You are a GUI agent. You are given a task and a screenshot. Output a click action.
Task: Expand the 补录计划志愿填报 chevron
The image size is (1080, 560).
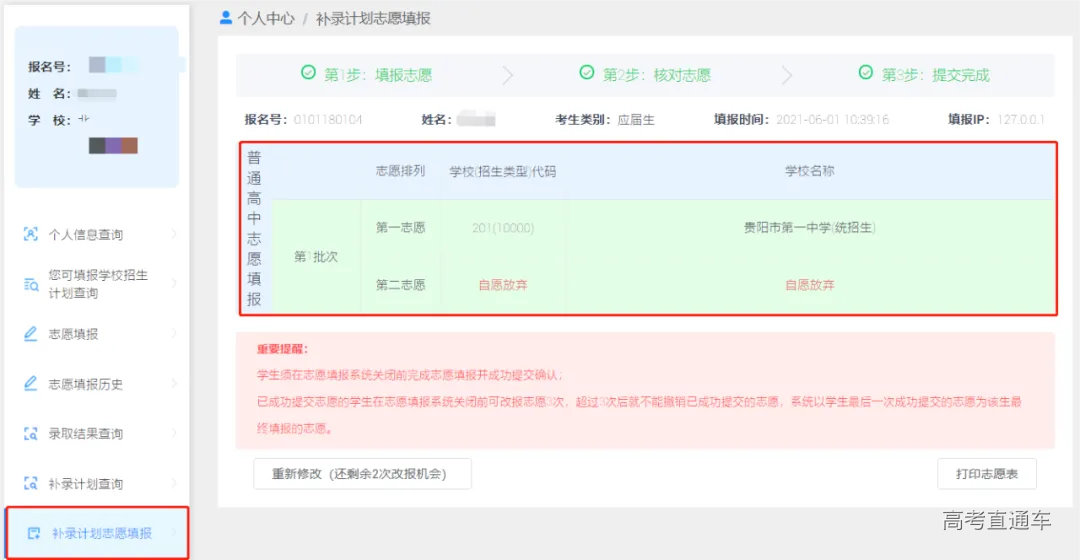[174, 532]
